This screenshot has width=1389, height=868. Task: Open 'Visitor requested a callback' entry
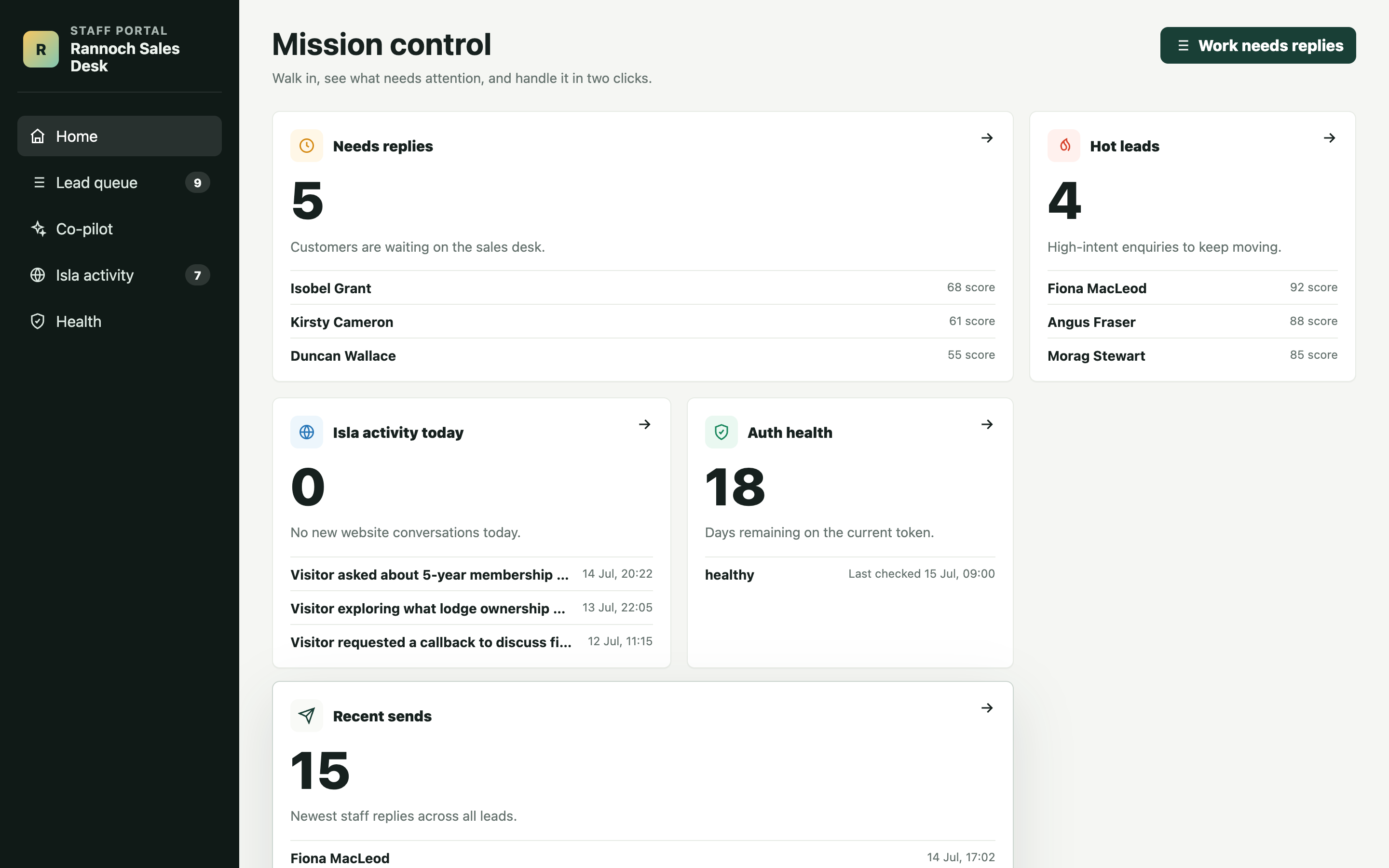[x=471, y=642]
